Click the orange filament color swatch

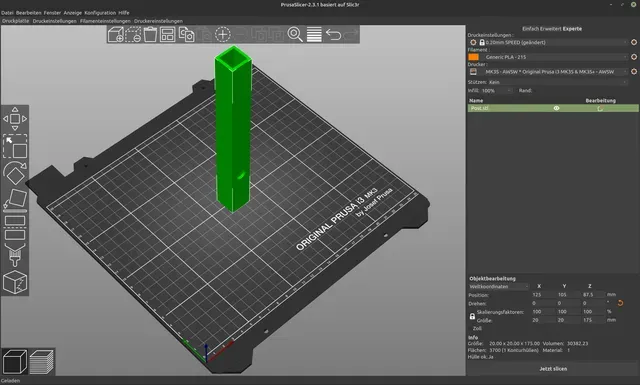(473, 57)
